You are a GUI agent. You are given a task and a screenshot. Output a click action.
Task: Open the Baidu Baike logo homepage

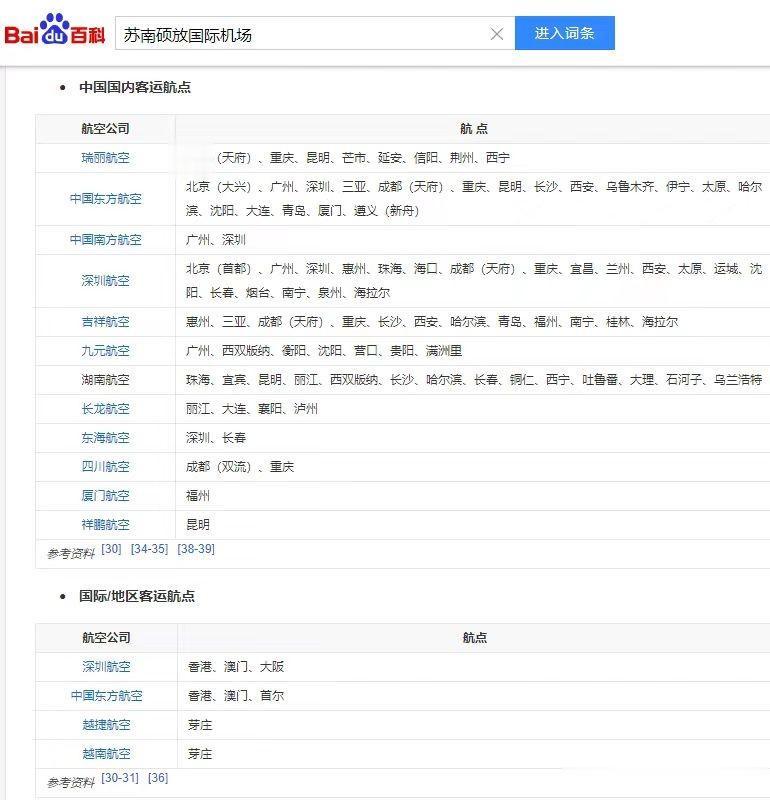point(55,31)
